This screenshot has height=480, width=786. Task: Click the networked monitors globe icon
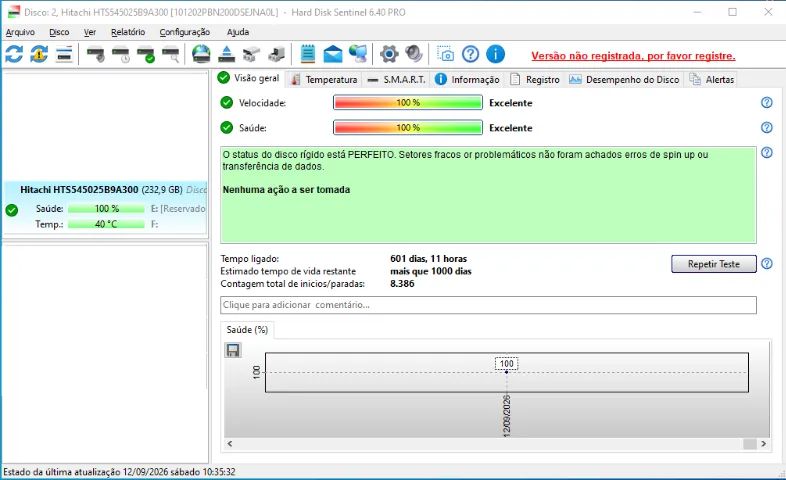[358, 54]
